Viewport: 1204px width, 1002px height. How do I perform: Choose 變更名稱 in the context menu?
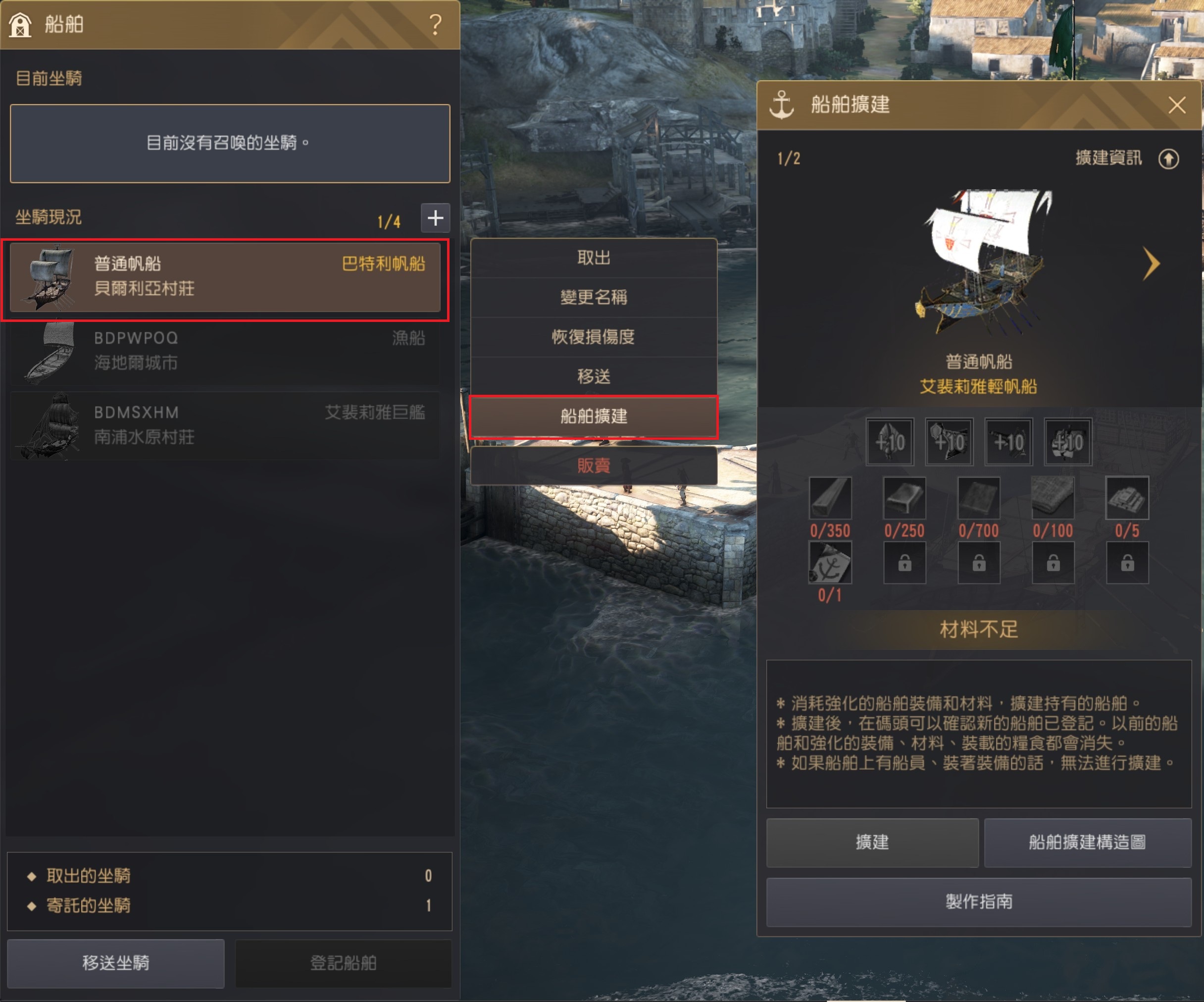pos(594,298)
